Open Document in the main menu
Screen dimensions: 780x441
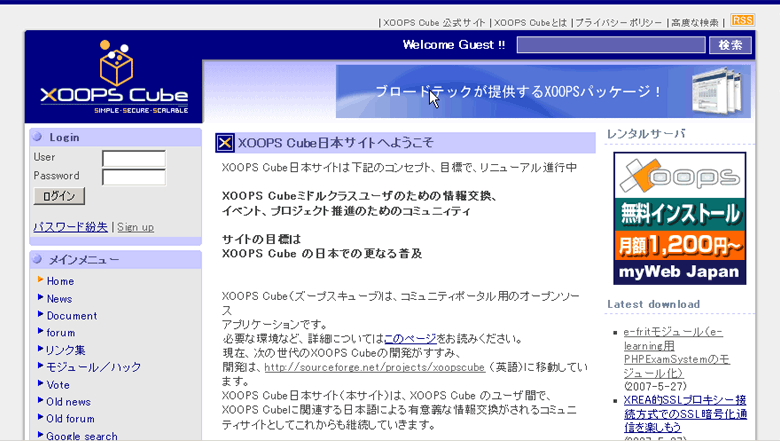72,316
